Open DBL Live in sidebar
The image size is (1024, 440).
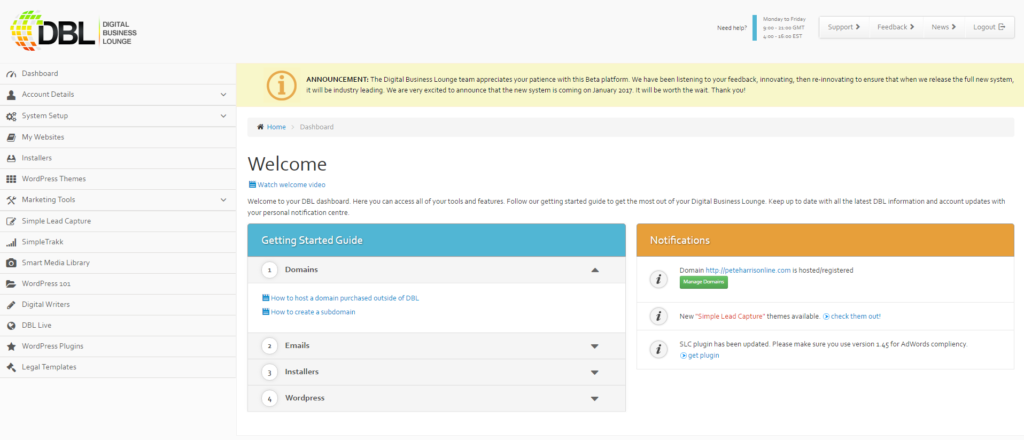118,325
